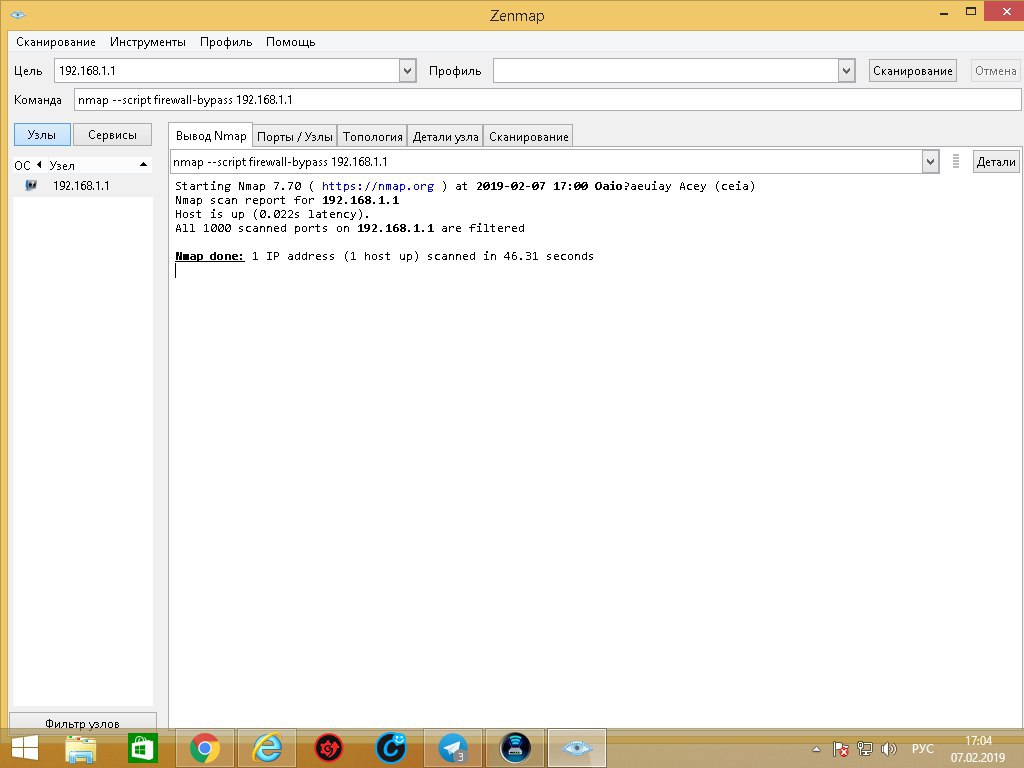This screenshot has width=1024, height=768.
Task: Open the Сканирование menu
Action: coord(56,42)
